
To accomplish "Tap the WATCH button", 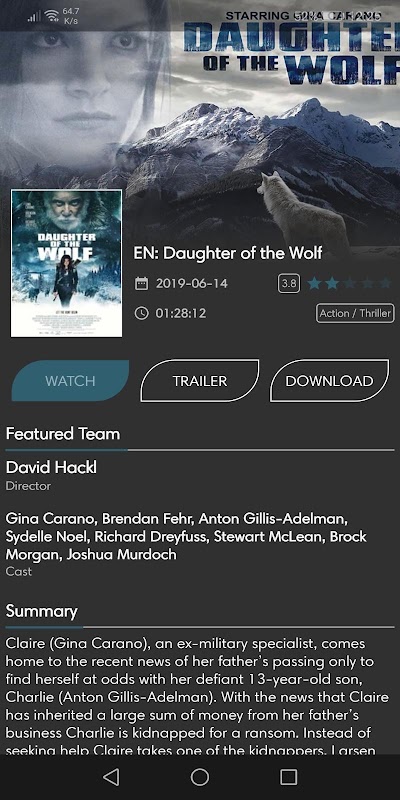I will pos(70,381).
